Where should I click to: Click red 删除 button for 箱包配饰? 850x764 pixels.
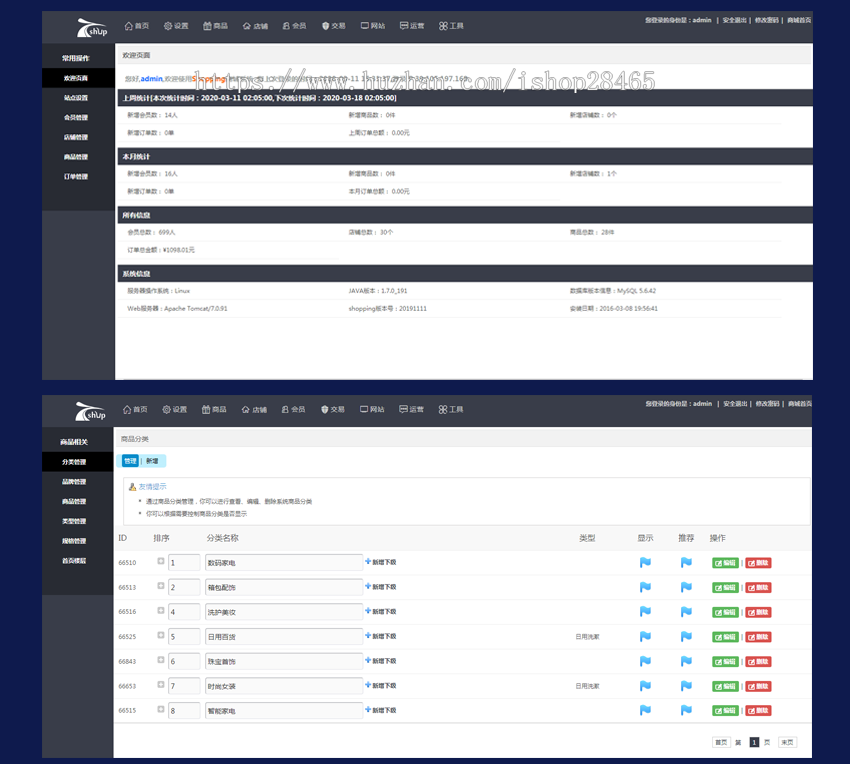coord(758,587)
